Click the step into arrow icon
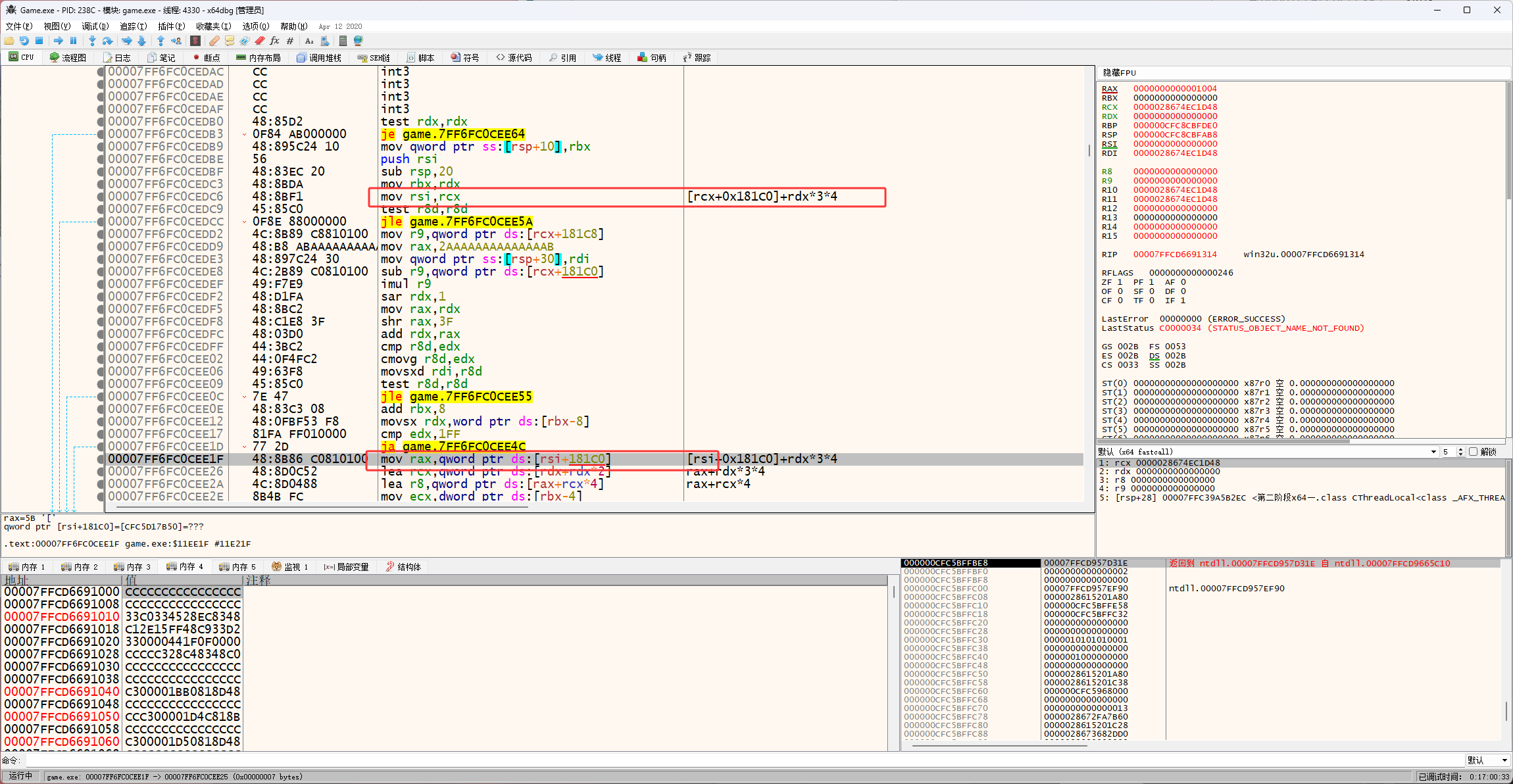Image resolution: width=1513 pixels, height=784 pixels. click(92, 41)
